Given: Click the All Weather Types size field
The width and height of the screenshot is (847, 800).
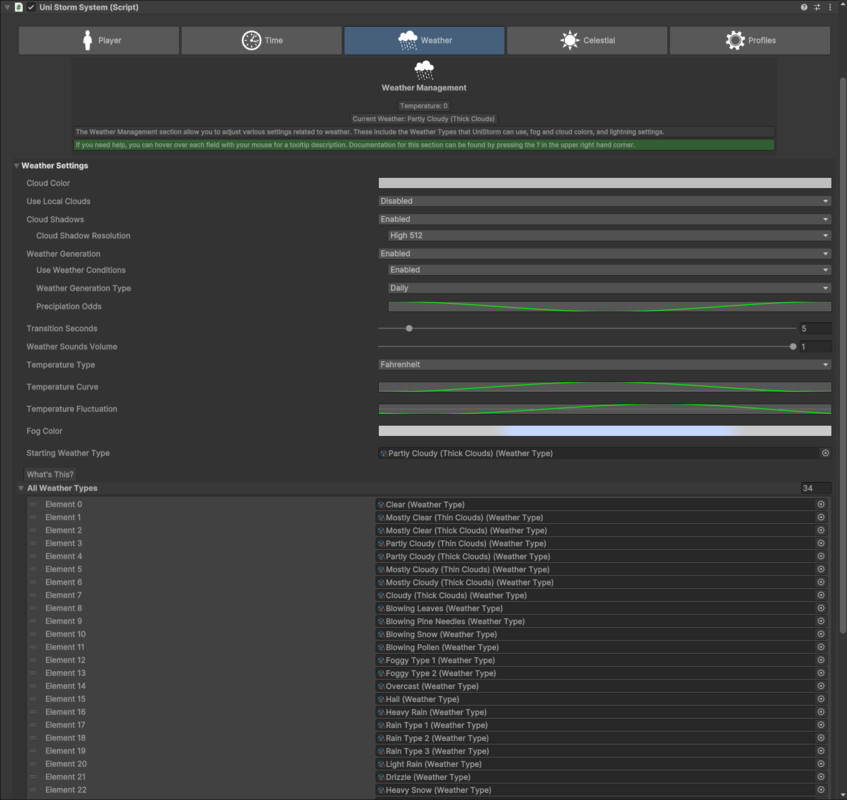Looking at the screenshot, I should (x=816, y=488).
